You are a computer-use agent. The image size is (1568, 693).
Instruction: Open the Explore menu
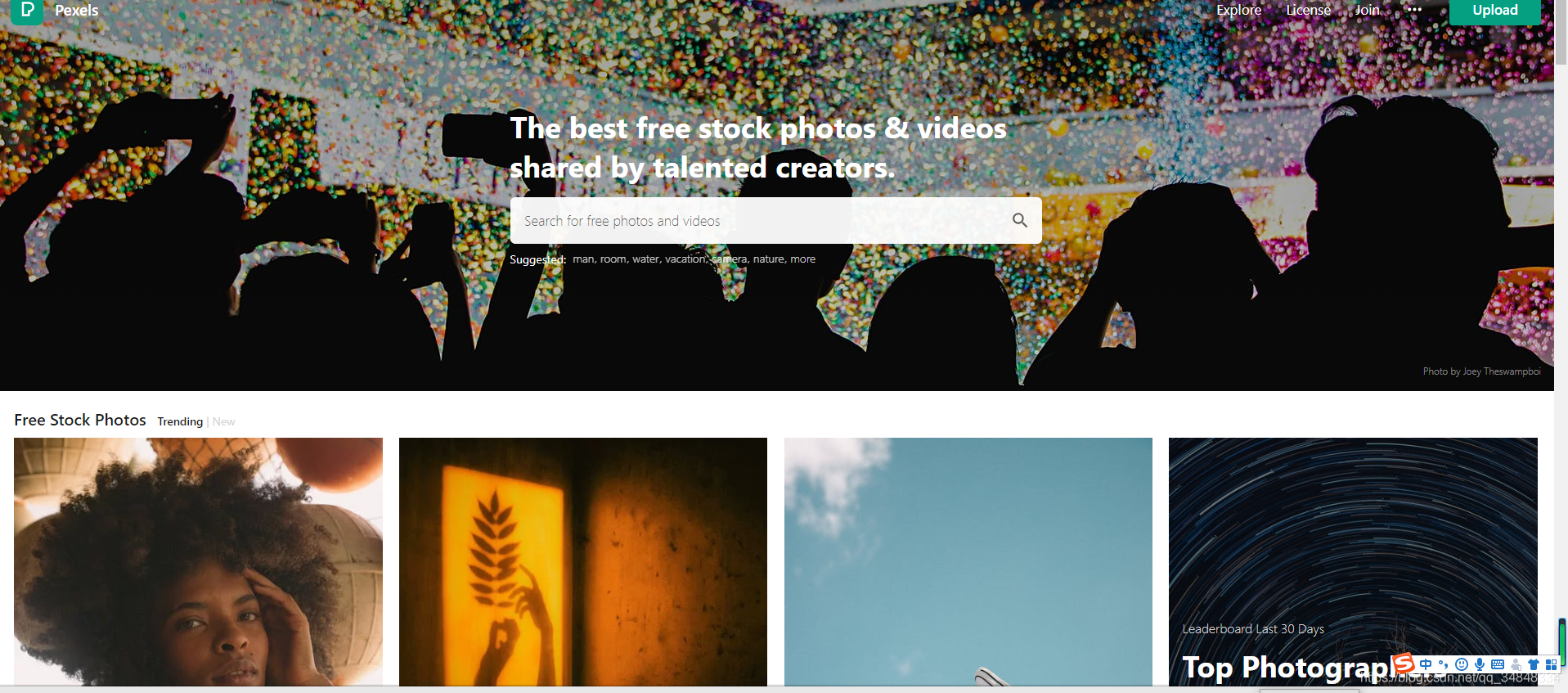pyautogui.click(x=1238, y=10)
